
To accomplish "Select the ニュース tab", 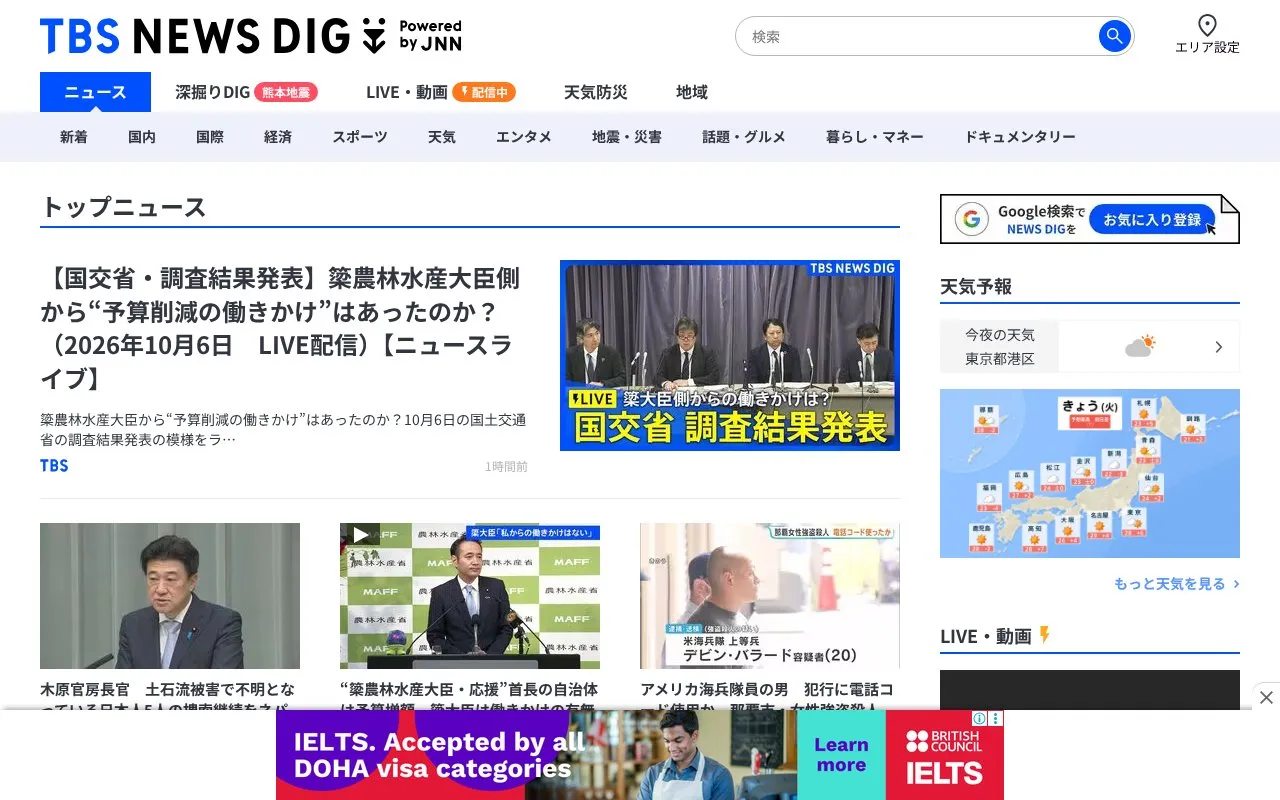I will click(95, 92).
